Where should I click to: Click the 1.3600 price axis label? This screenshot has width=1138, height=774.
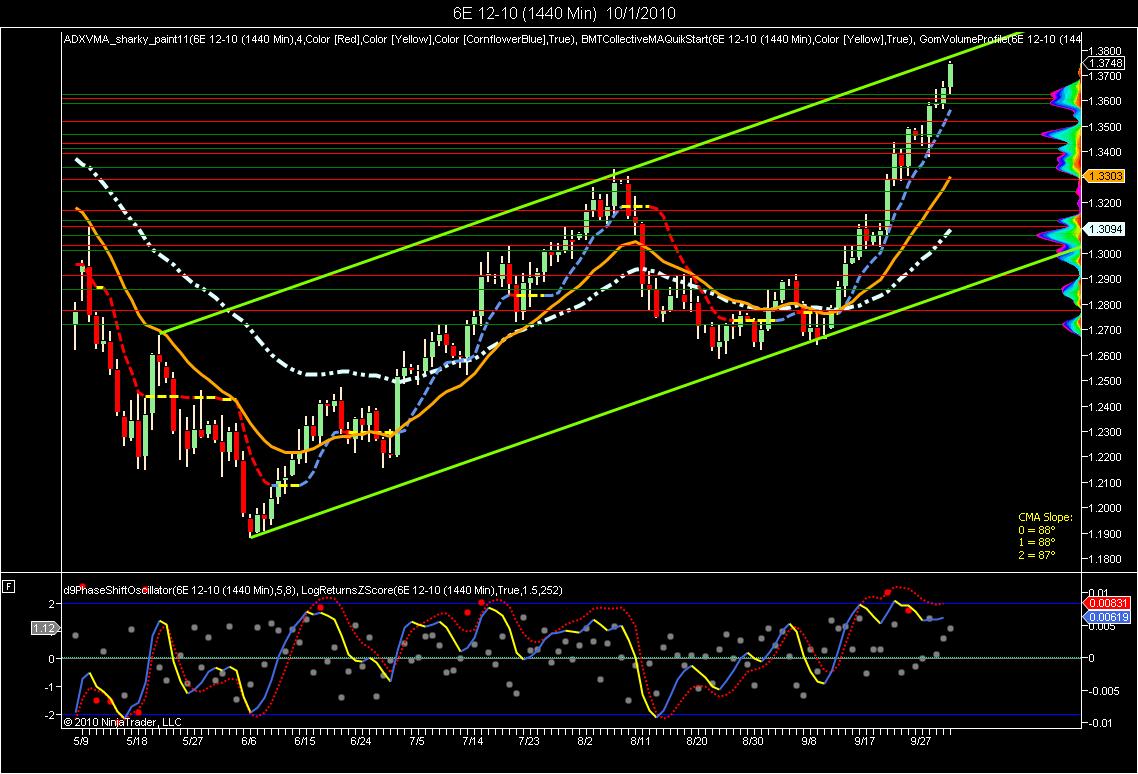tap(1105, 101)
